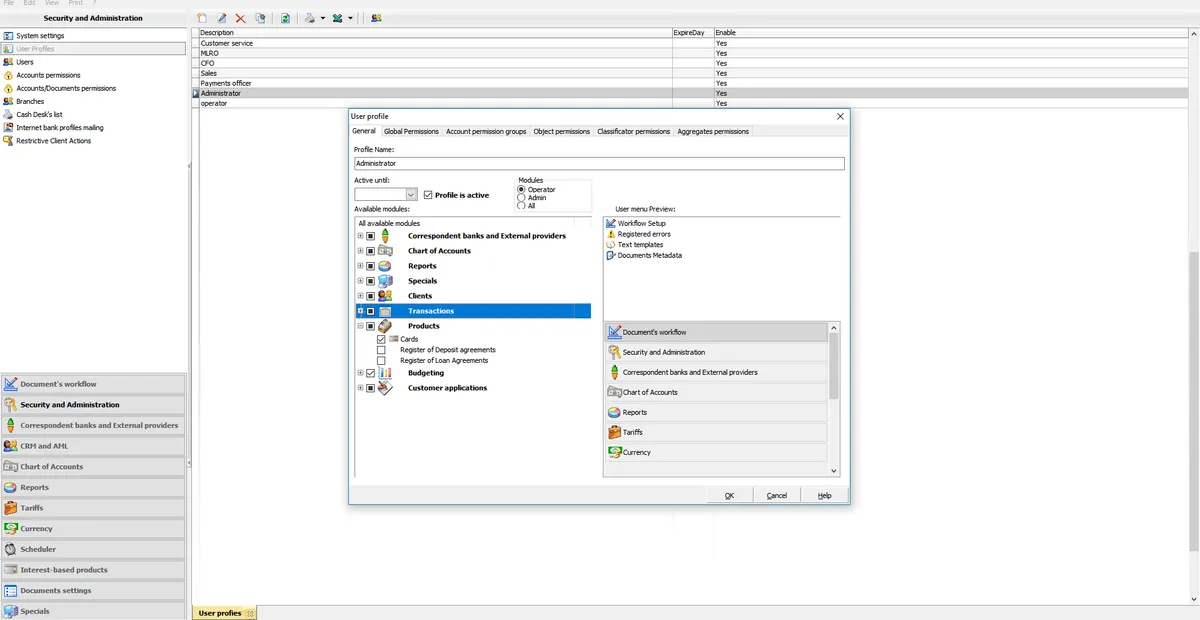Expand the Clients module tree node
This screenshot has height=620, width=1200.
[x=360, y=296]
